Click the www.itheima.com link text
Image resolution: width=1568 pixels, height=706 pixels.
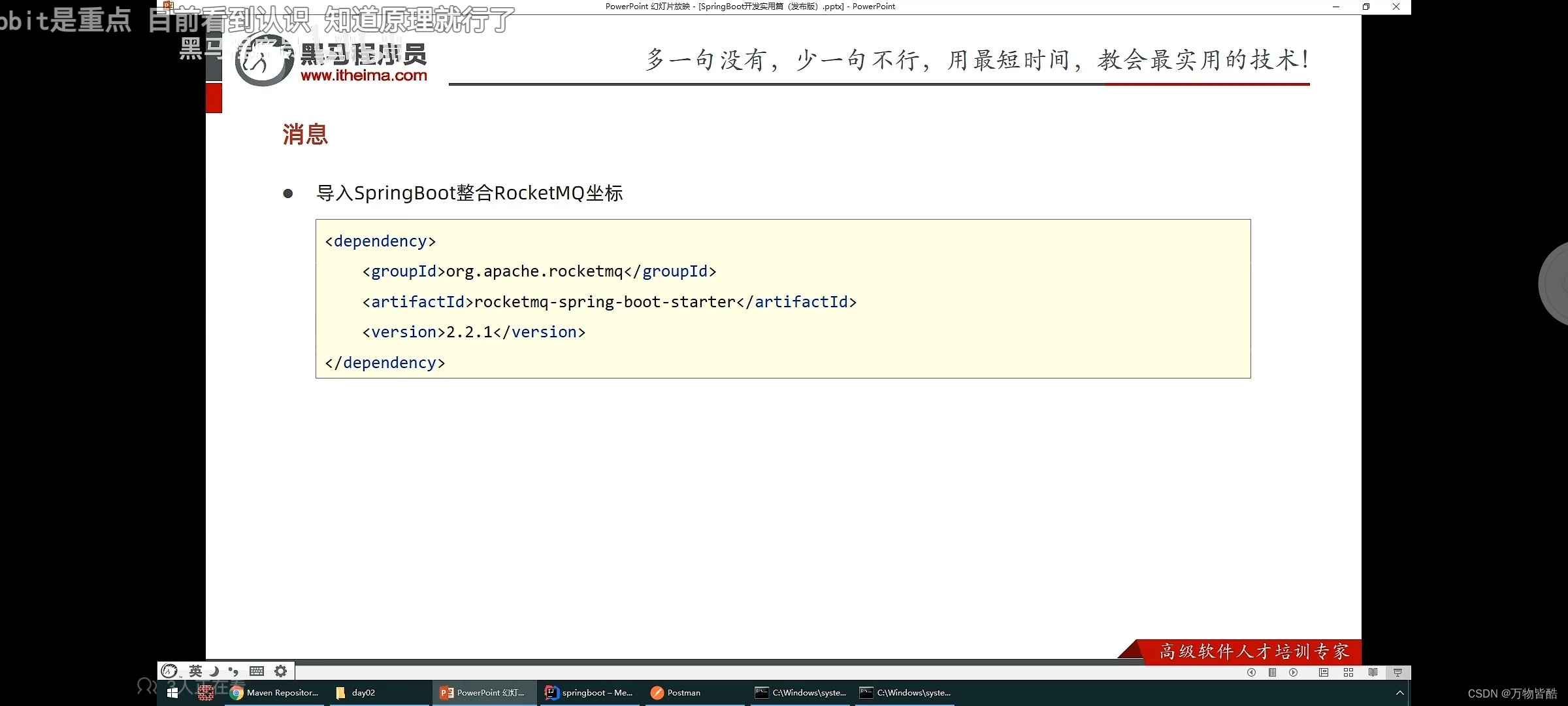tap(364, 75)
